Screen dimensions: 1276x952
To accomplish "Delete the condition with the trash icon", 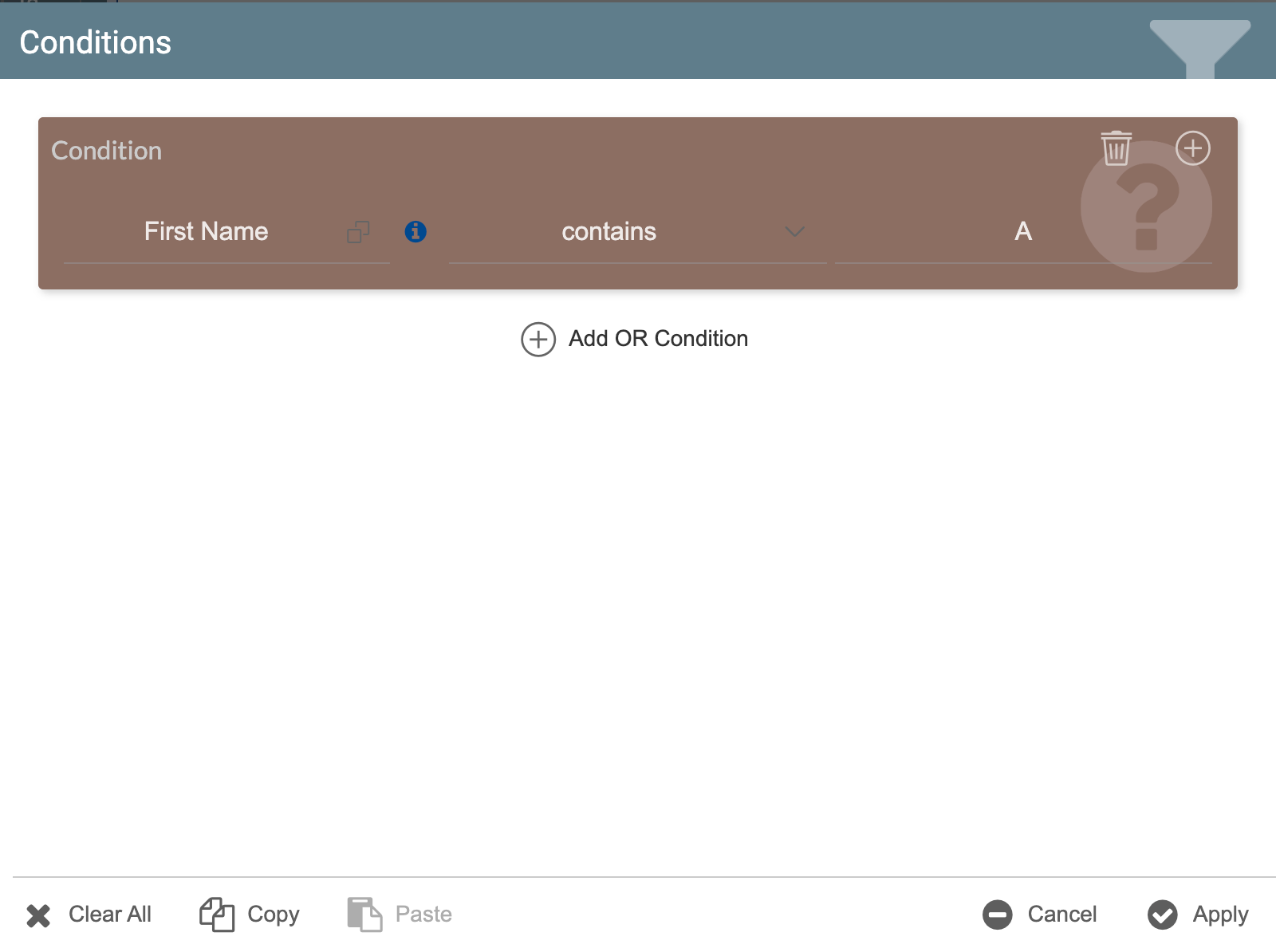I will (x=1116, y=148).
